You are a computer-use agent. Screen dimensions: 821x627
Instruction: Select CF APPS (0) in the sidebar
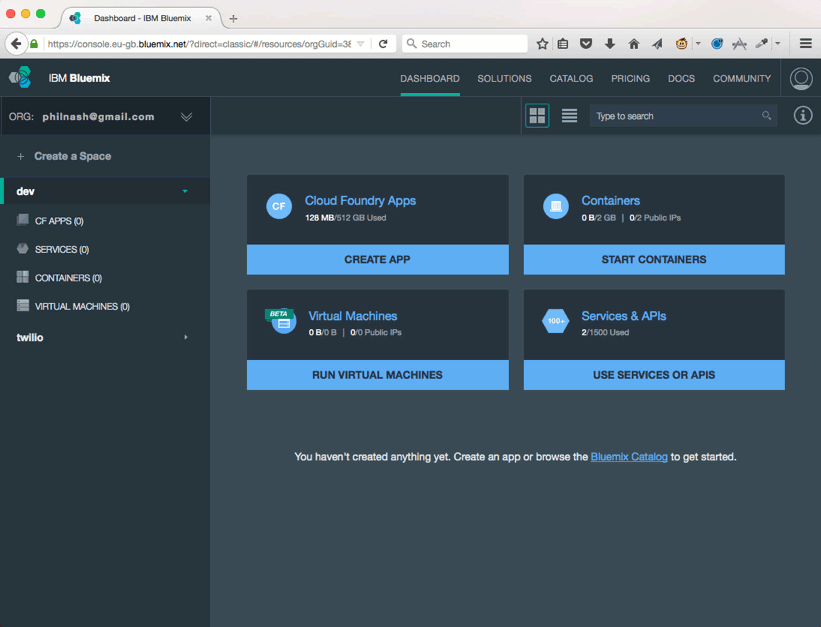click(59, 221)
